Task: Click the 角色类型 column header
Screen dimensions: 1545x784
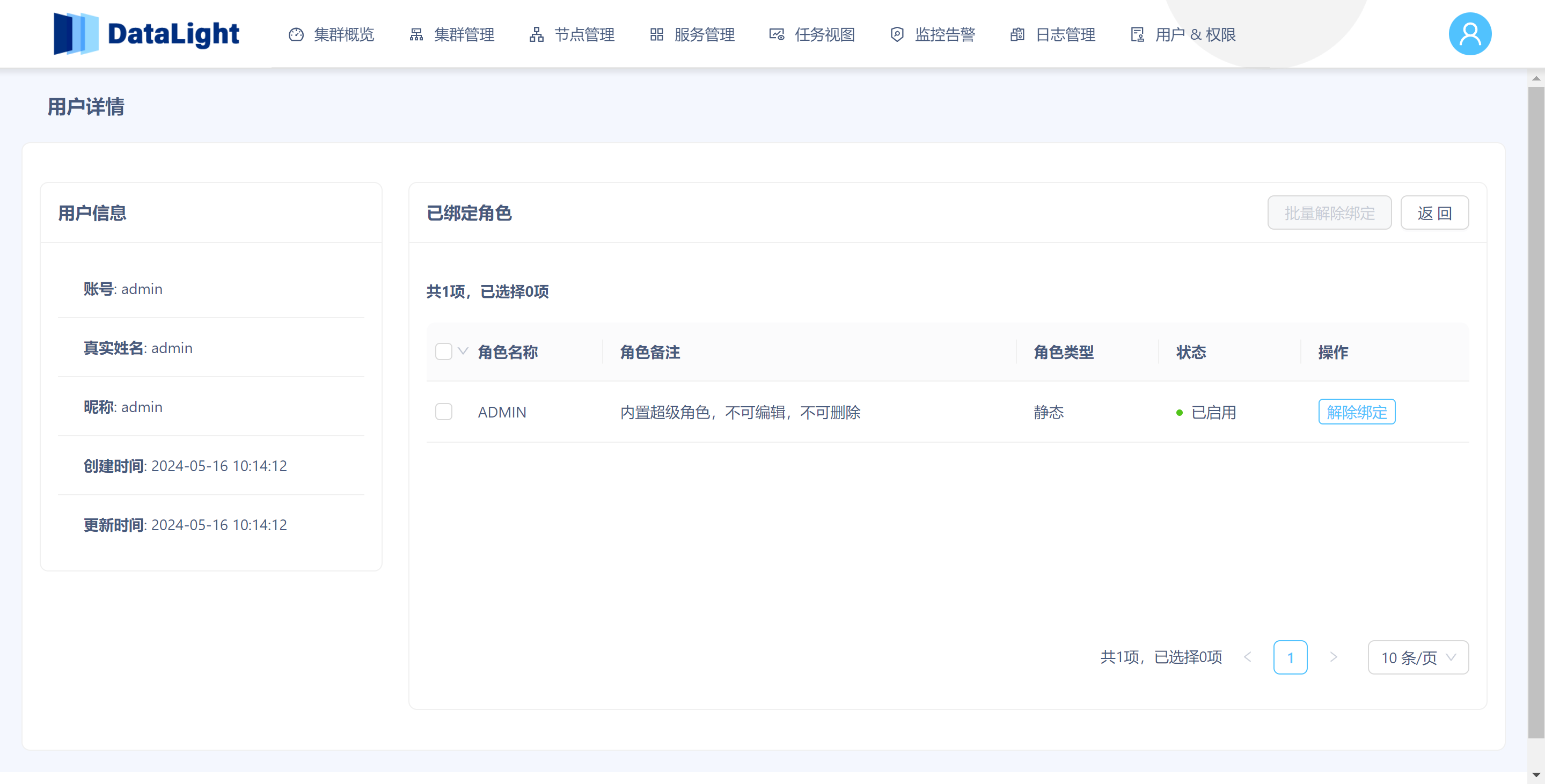Action: click(x=1064, y=352)
